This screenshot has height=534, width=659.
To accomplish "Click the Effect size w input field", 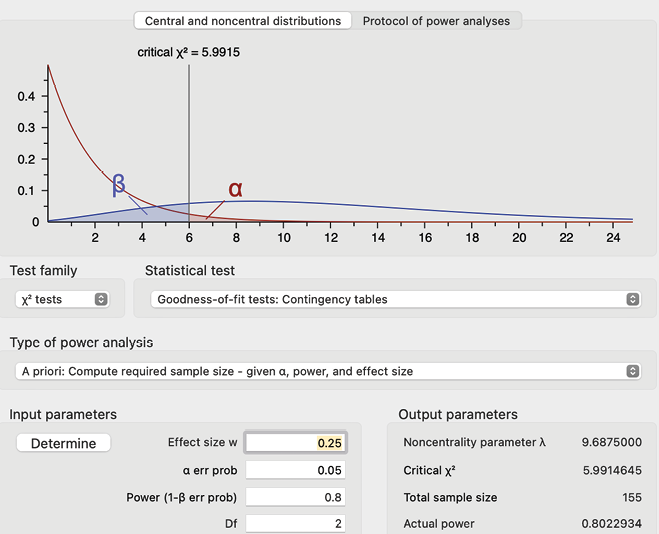I will (296, 443).
